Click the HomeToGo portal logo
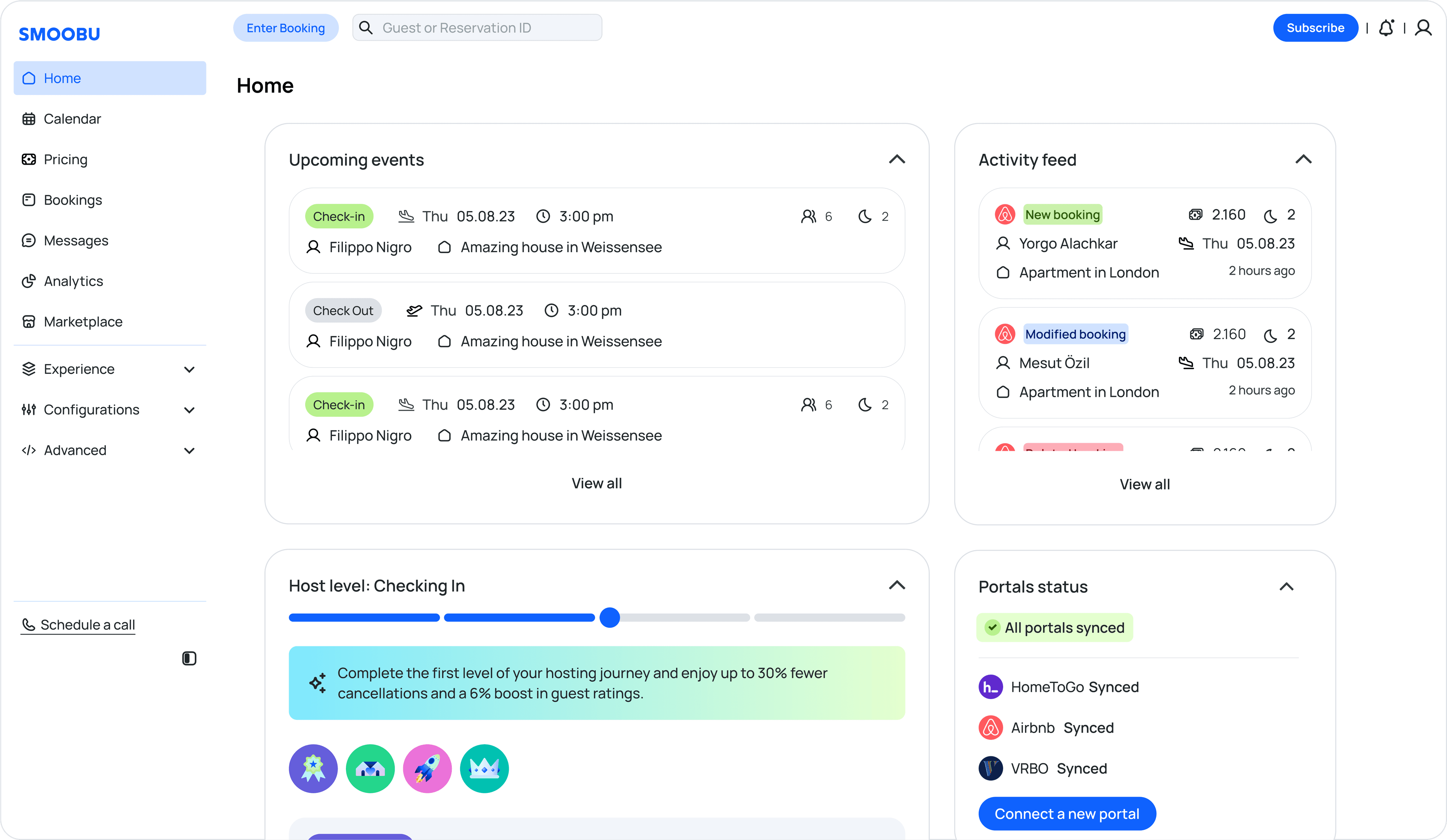This screenshot has width=1447, height=840. tap(991, 687)
